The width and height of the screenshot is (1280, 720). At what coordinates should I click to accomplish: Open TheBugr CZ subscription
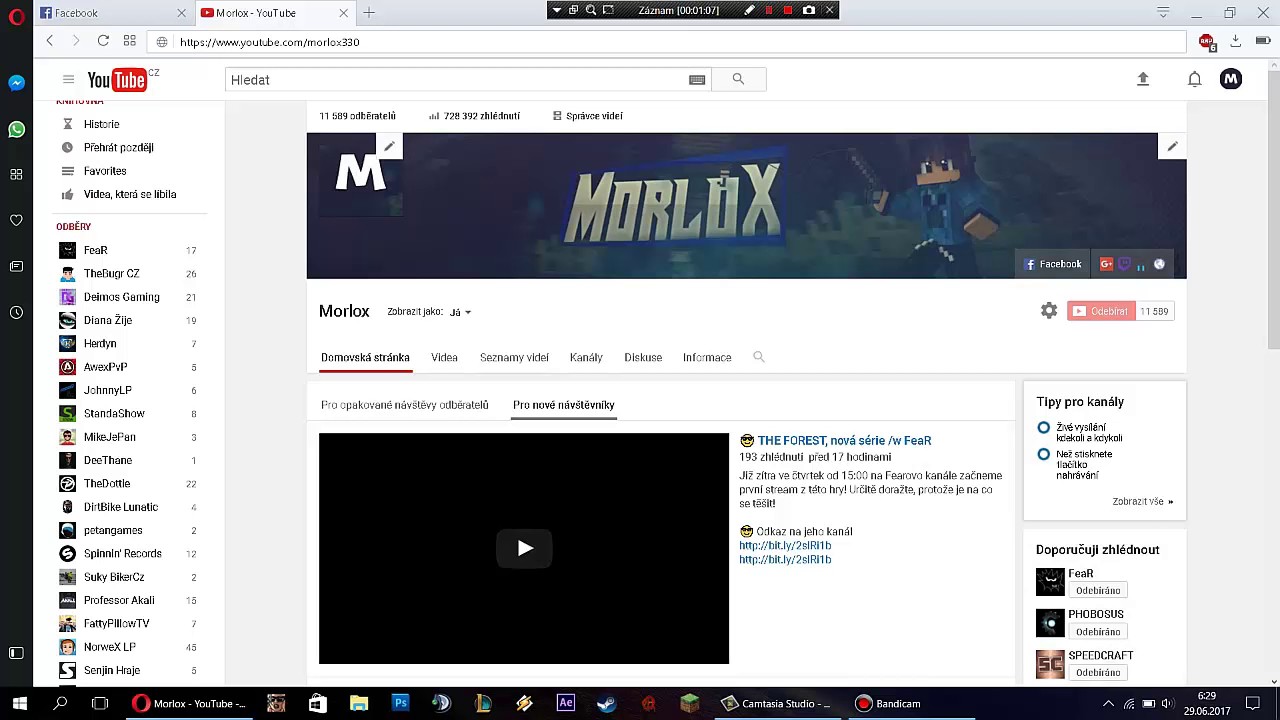point(112,273)
